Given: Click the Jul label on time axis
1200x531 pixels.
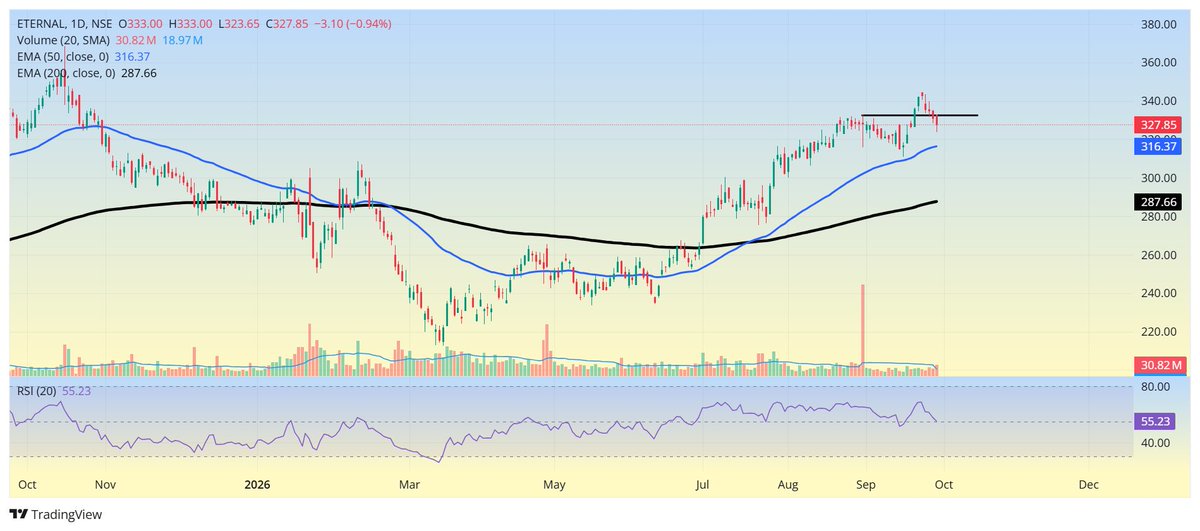Looking at the screenshot, I should click(703, 484).
